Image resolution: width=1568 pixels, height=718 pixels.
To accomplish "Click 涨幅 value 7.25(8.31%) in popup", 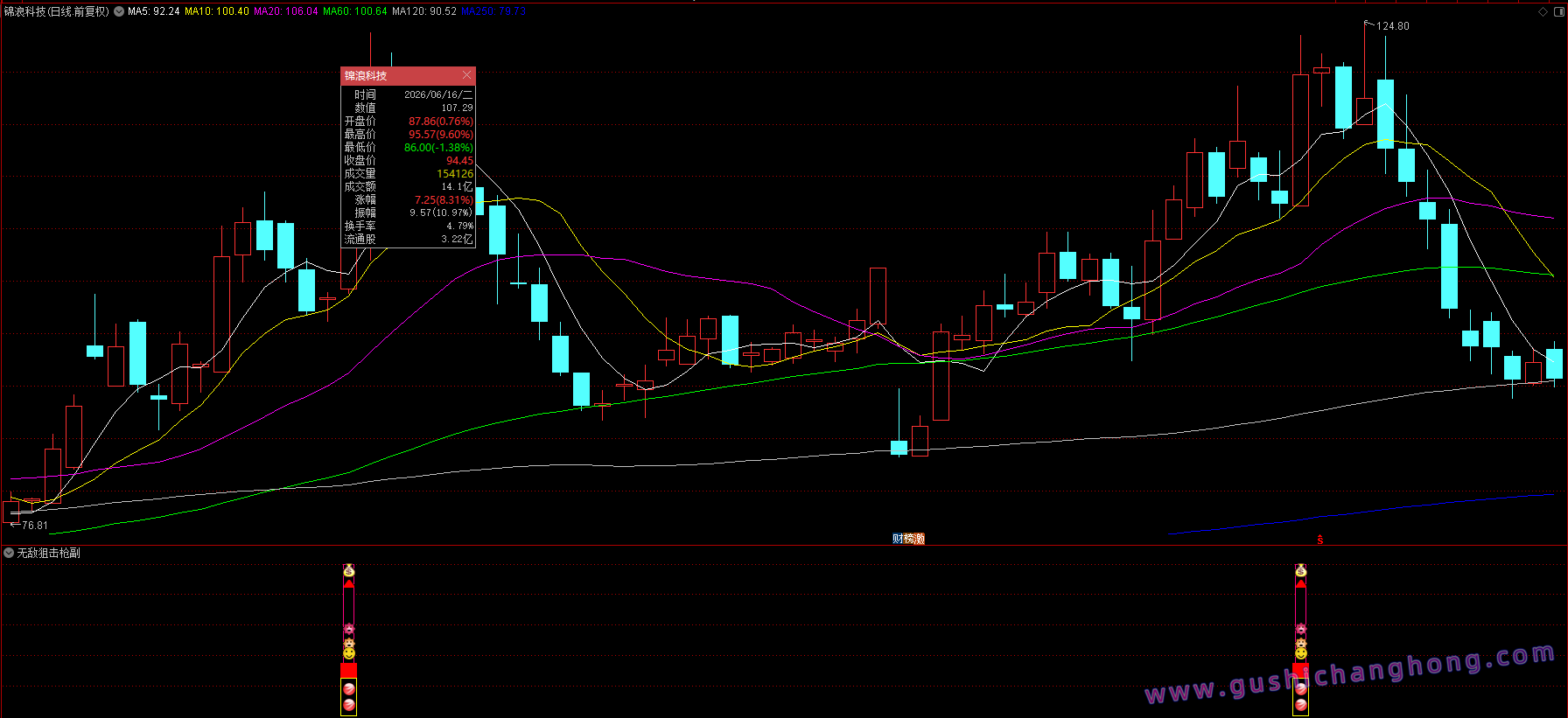I will (x=444, y=199).
